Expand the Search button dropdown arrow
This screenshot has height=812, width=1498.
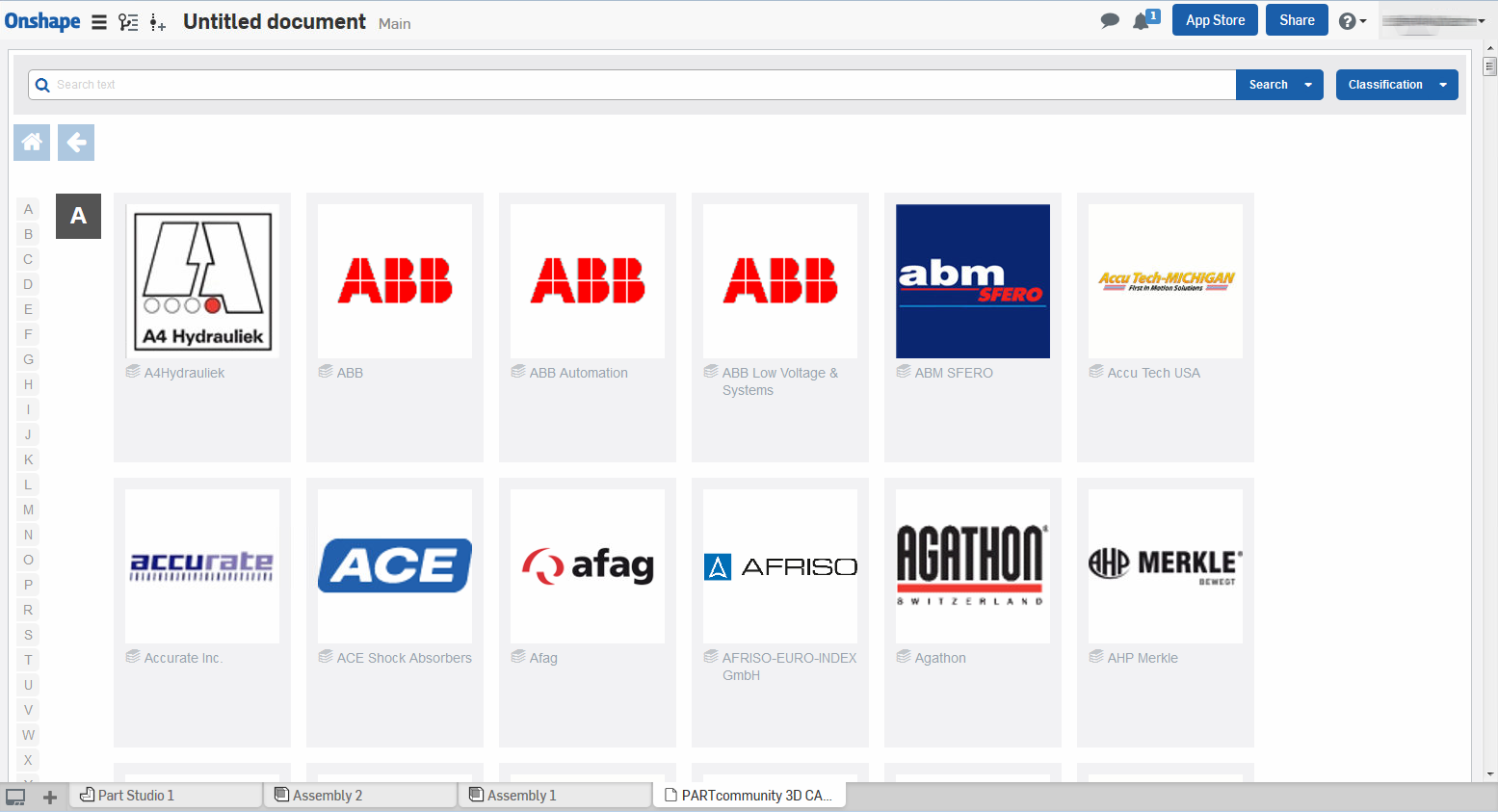click(x=1308, y=85)
